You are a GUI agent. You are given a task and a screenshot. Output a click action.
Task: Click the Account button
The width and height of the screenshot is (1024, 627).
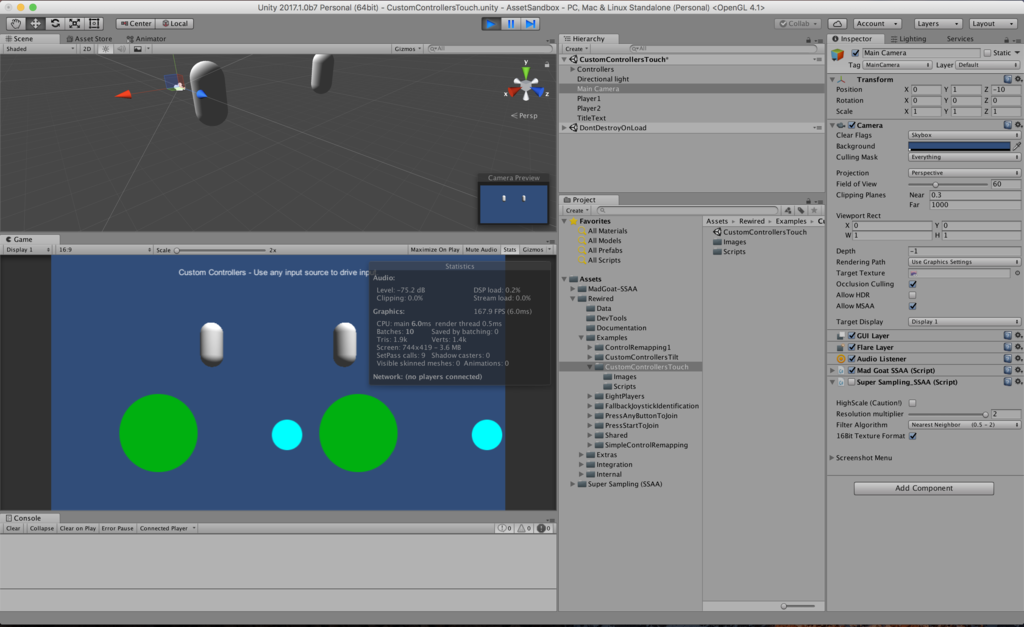coord(877,24)
